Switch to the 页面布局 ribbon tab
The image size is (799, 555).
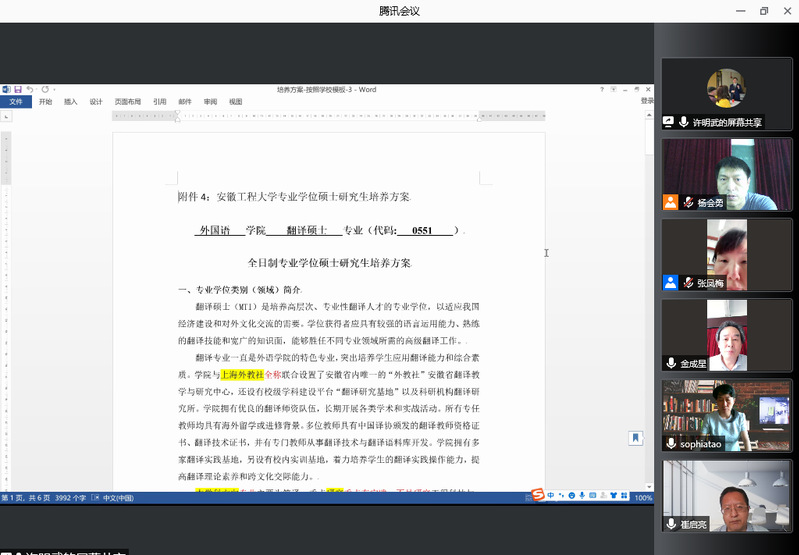pos(127,102)
